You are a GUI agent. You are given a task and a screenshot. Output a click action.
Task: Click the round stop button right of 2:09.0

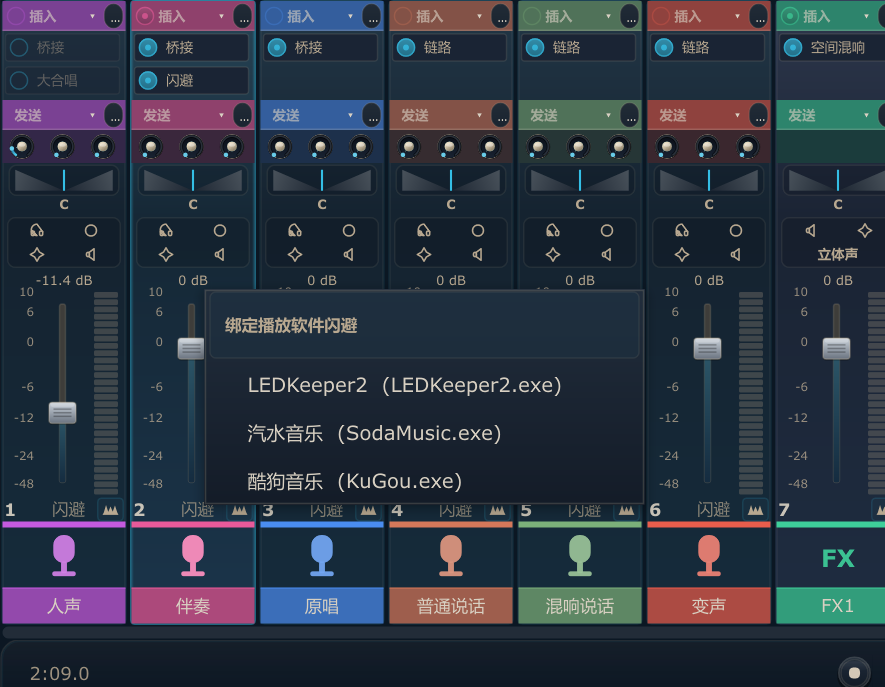tap(854, 672)
